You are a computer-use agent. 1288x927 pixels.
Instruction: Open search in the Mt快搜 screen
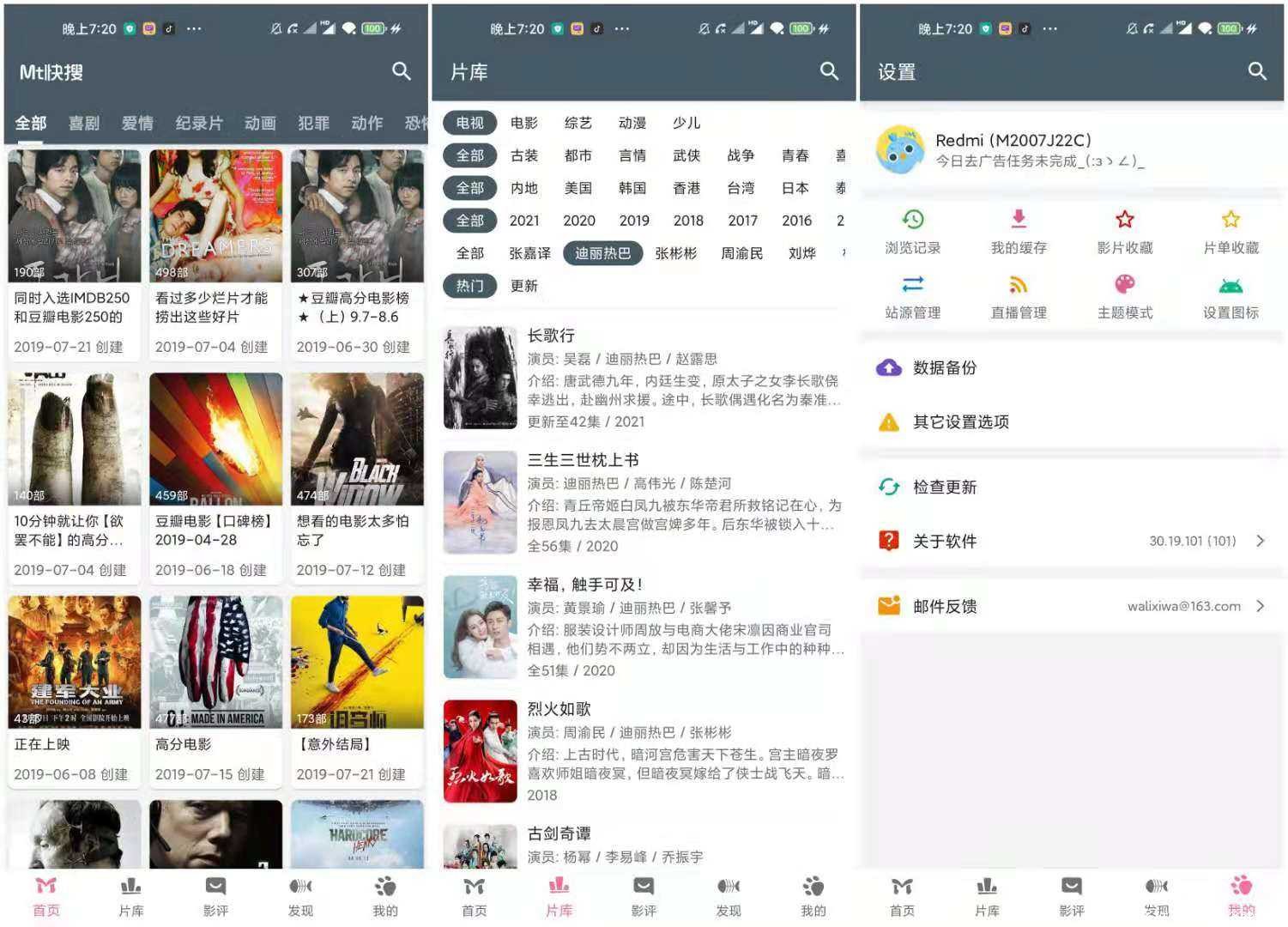[x=401, y=71]
